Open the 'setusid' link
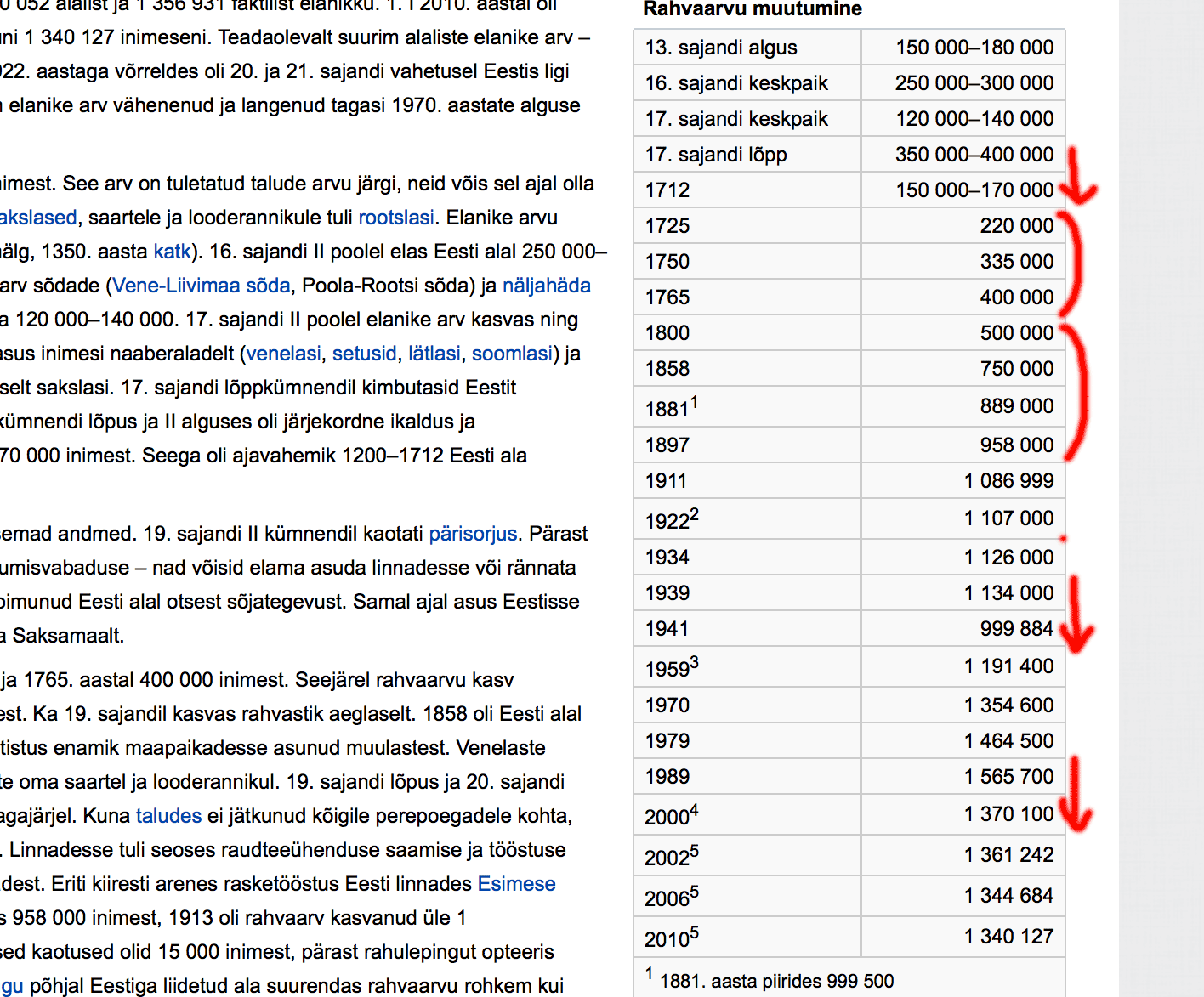Screen dimensions: 1204x997 click(365, 354)
